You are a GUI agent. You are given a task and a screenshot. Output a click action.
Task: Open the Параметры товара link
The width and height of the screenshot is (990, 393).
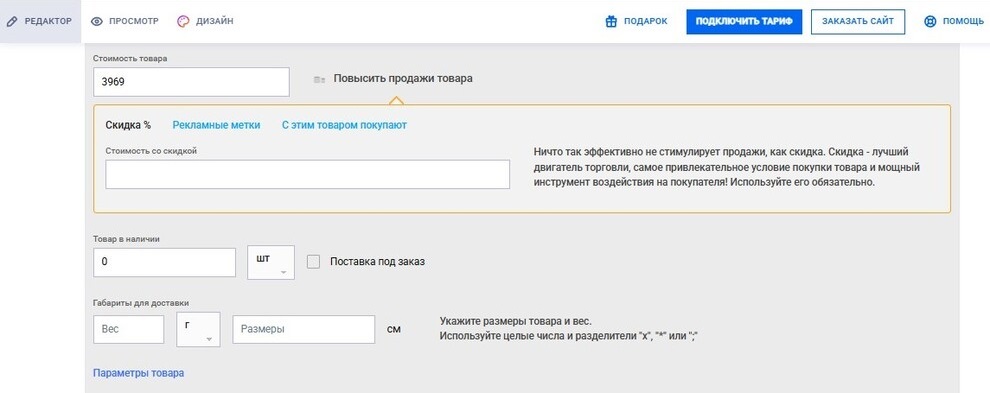pyautogui.click(x=138, y=373)
